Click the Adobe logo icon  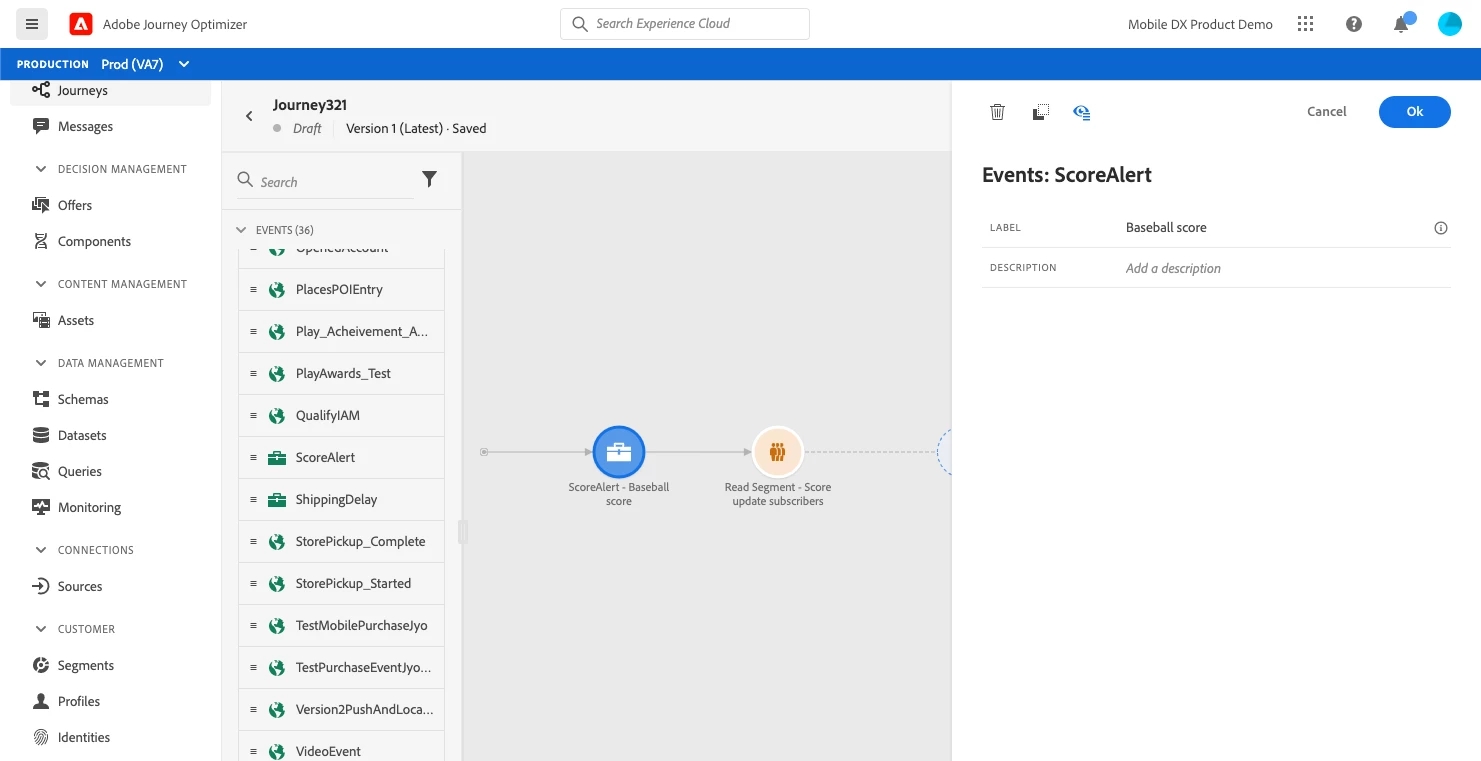[81, 24]
